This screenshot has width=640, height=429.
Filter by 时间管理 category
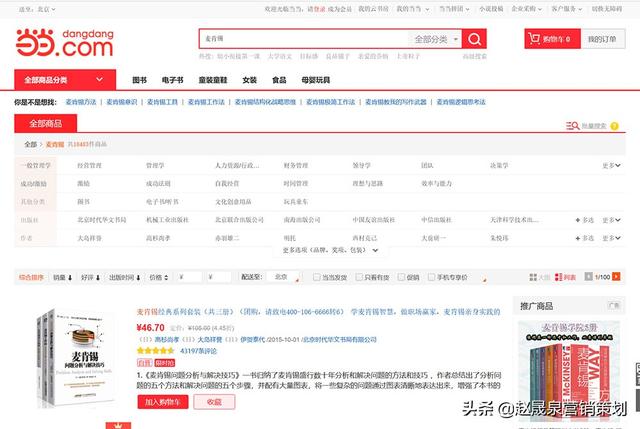[x=296, y=184]
